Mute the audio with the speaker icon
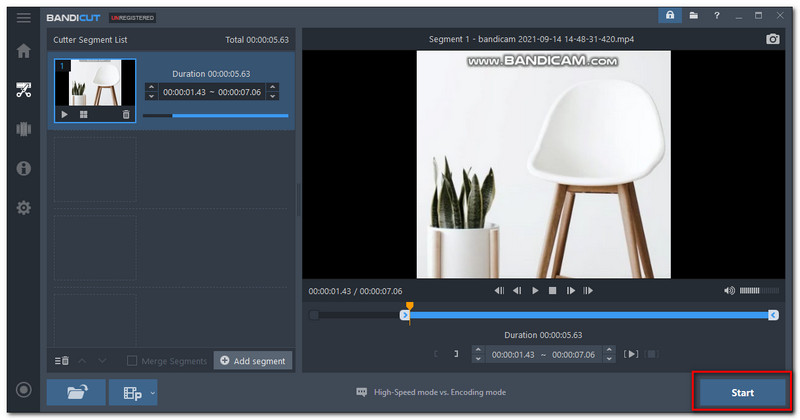 tap(729, 291)
